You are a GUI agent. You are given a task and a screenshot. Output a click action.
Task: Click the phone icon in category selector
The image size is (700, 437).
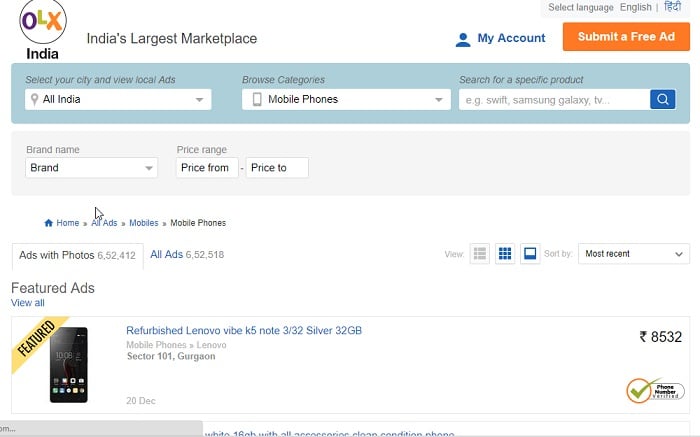click(x=257, y=99)
